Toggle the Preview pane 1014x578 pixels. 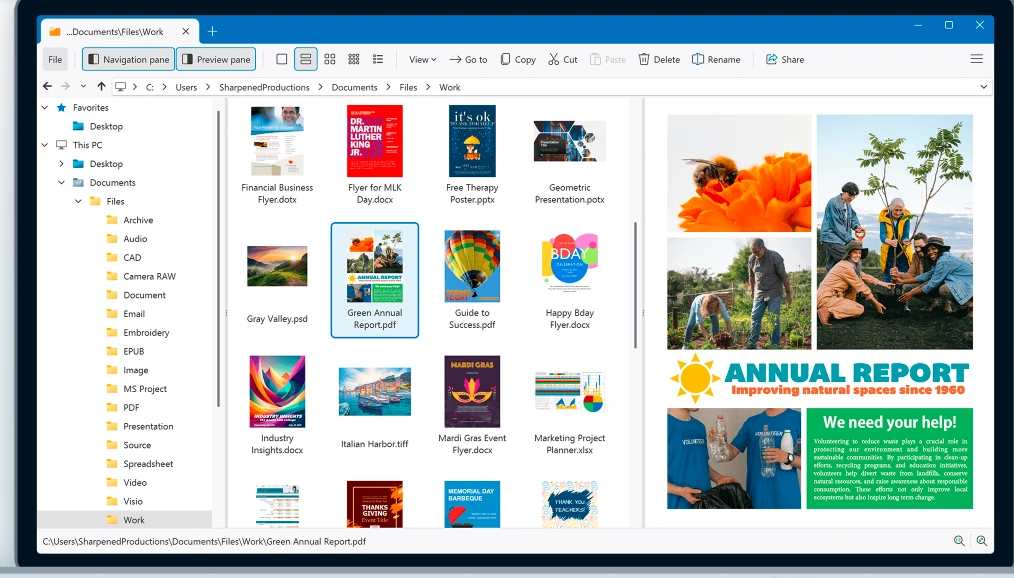click(216, 59)
